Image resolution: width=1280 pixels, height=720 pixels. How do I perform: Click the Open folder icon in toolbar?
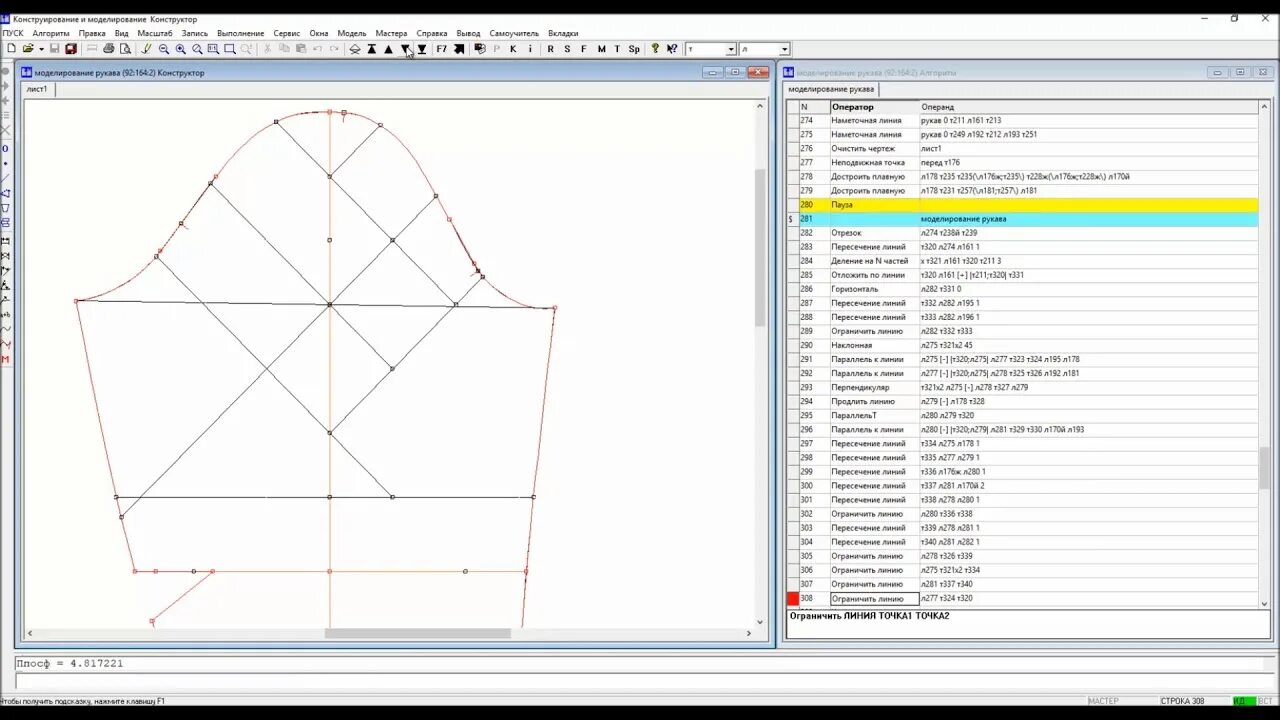tap(28, 49)
